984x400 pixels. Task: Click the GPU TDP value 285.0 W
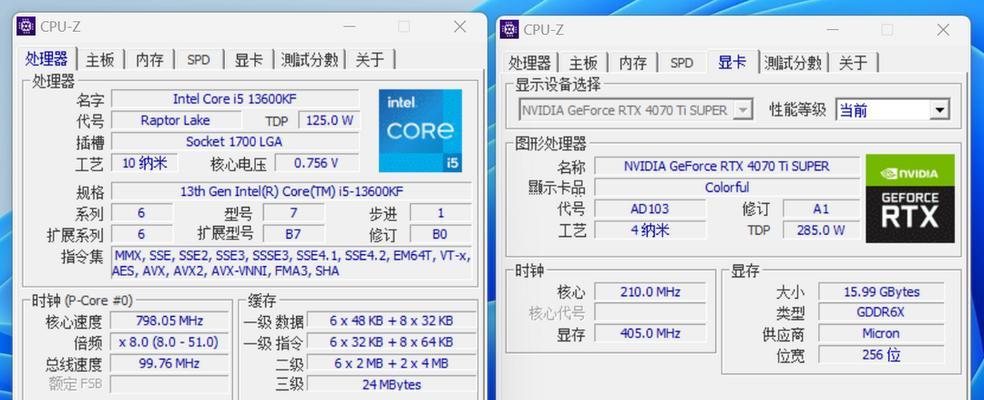click(821, 230)
